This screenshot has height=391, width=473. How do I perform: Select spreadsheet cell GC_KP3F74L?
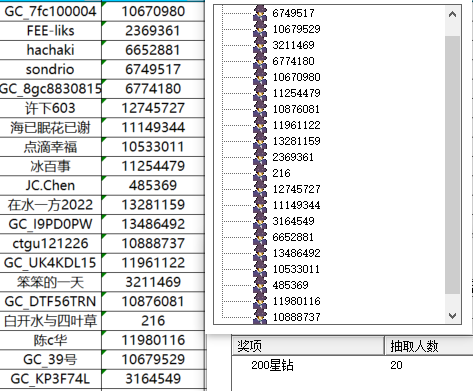pos(50,379)
